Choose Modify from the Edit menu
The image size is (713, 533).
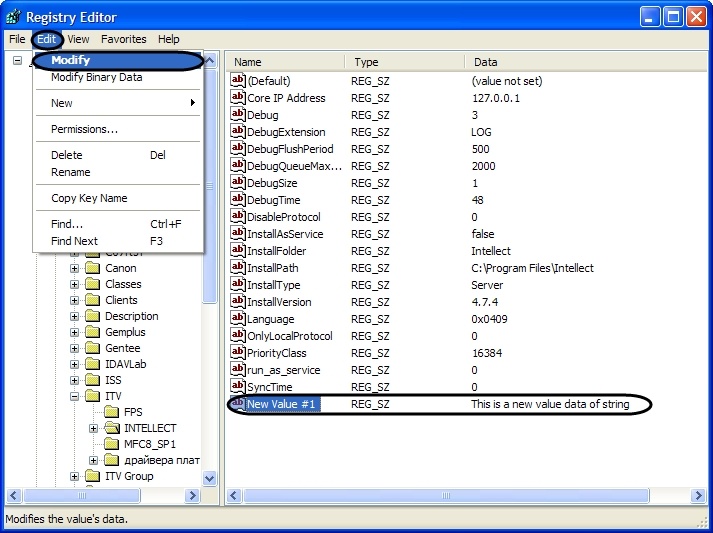(71, 61)
